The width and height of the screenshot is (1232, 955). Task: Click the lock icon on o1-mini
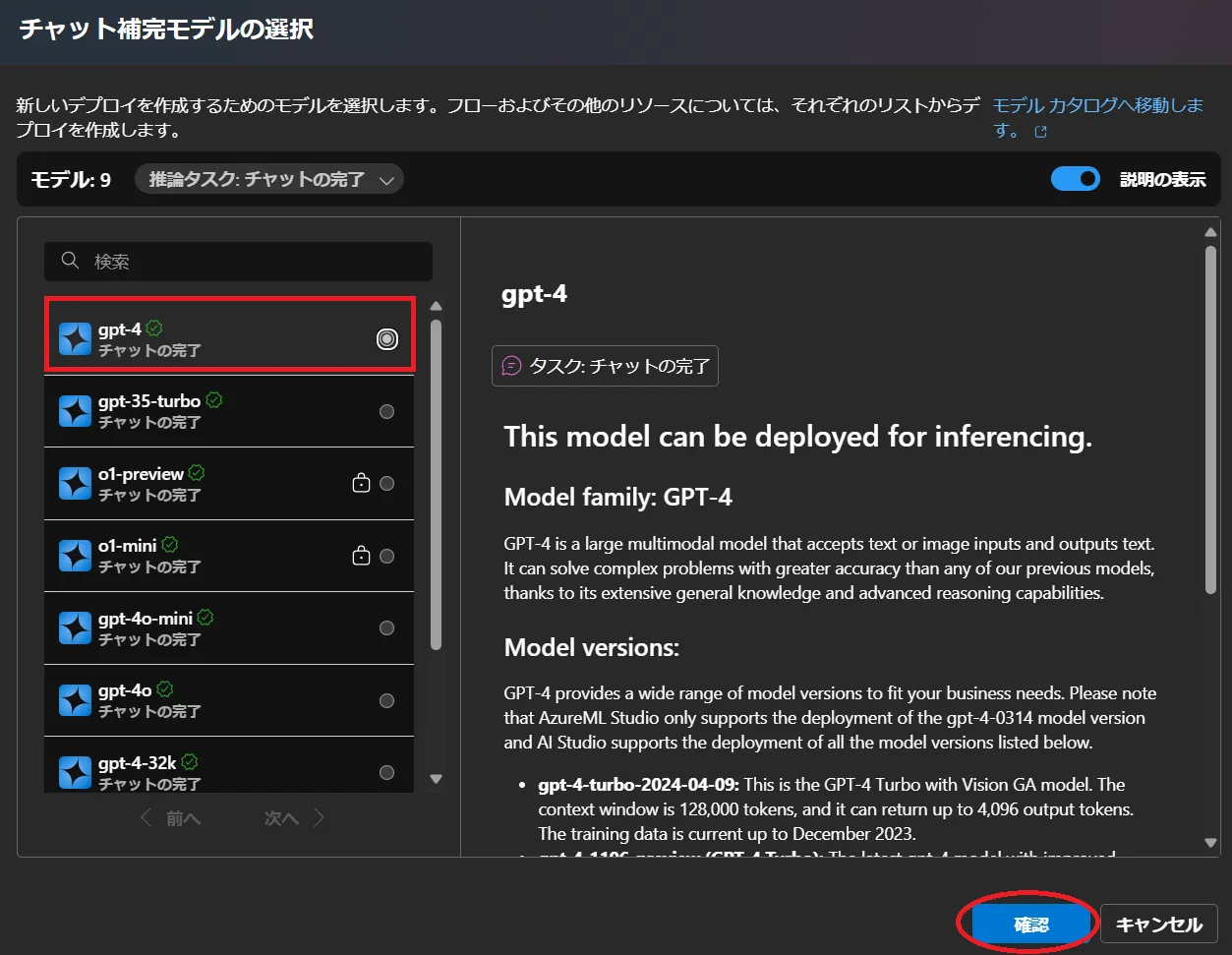tap(361, 556)
